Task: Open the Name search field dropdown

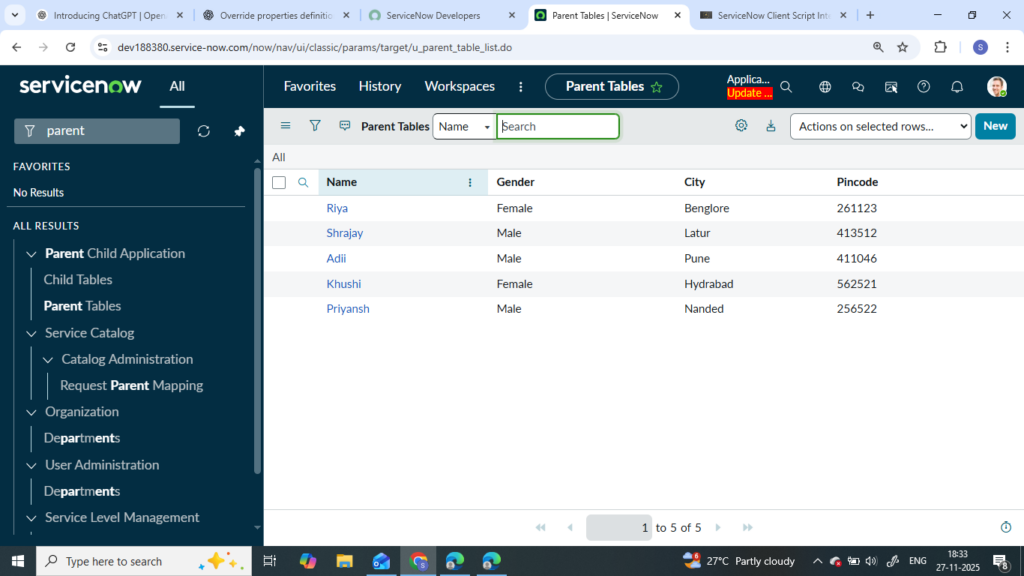Action: click(465, 126)
